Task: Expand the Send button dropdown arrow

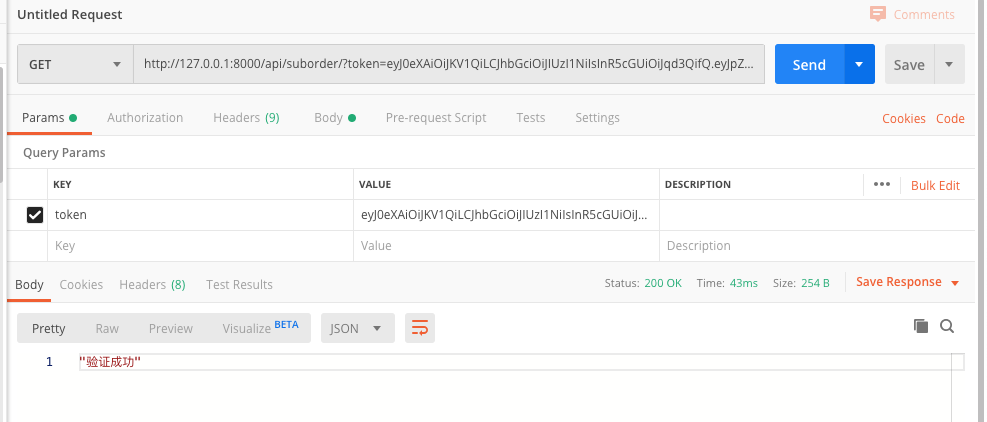Action: pos(859,64)
